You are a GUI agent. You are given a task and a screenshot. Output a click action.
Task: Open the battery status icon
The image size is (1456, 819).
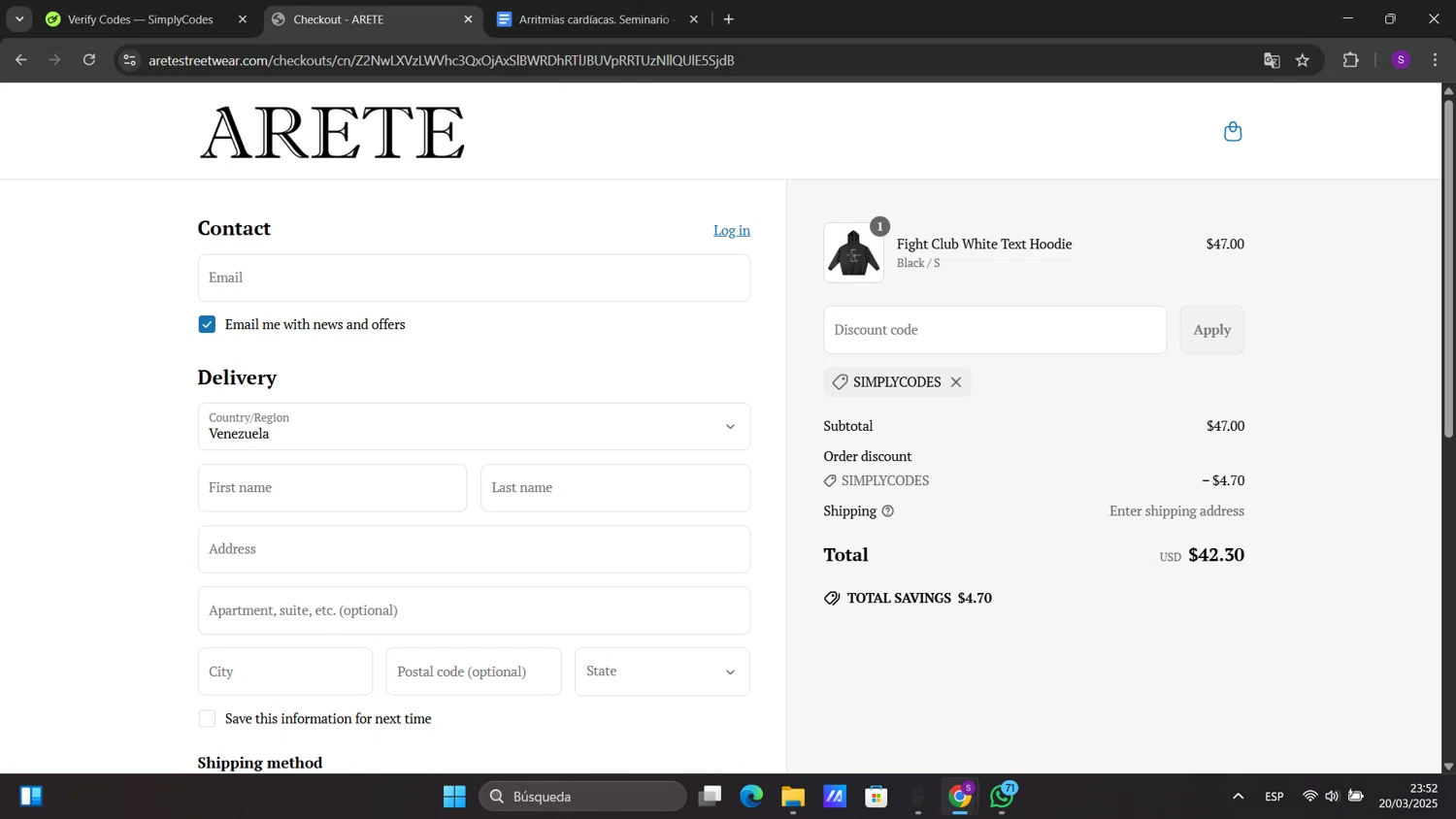click(1356, 797)
